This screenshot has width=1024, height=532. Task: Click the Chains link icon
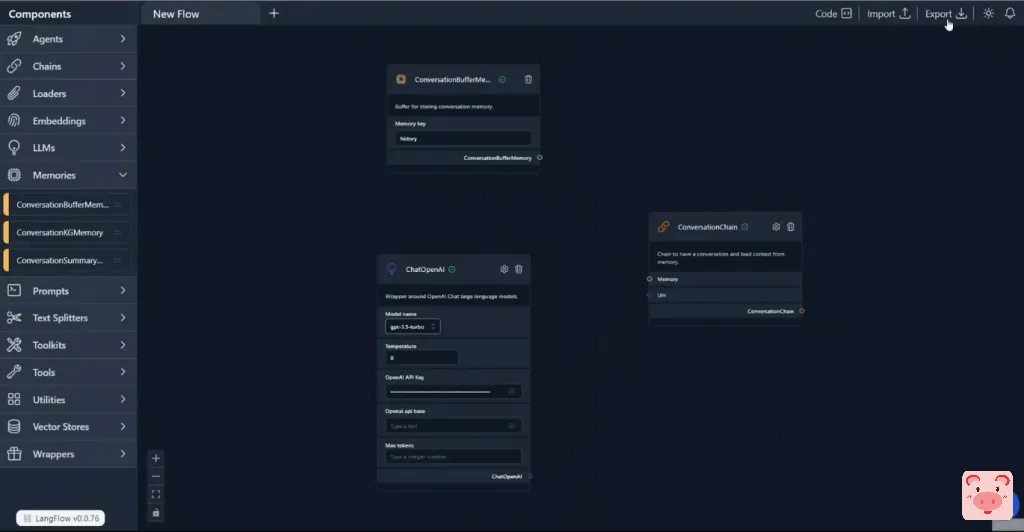(x=14, y=67)
